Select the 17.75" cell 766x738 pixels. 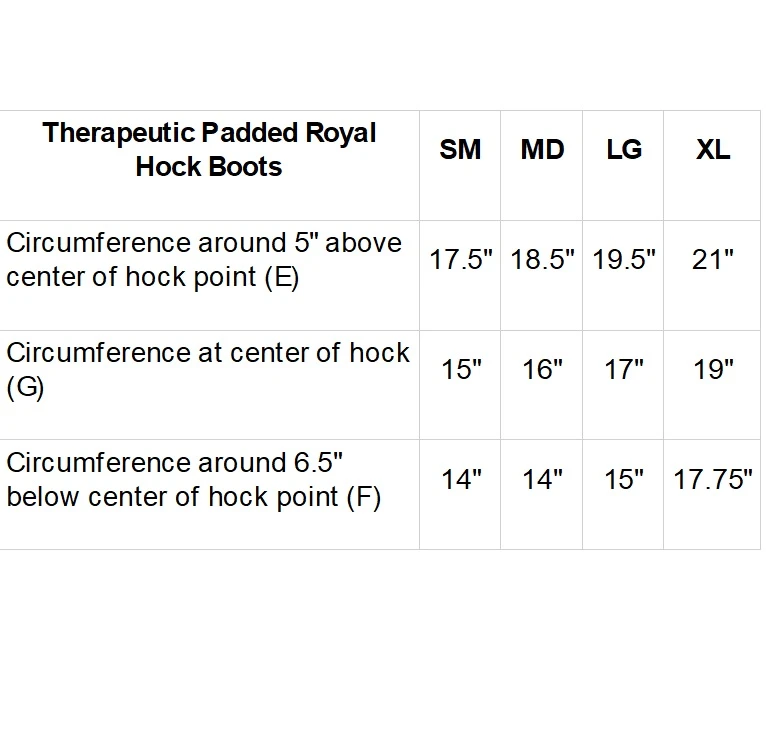tap(713, 480)
